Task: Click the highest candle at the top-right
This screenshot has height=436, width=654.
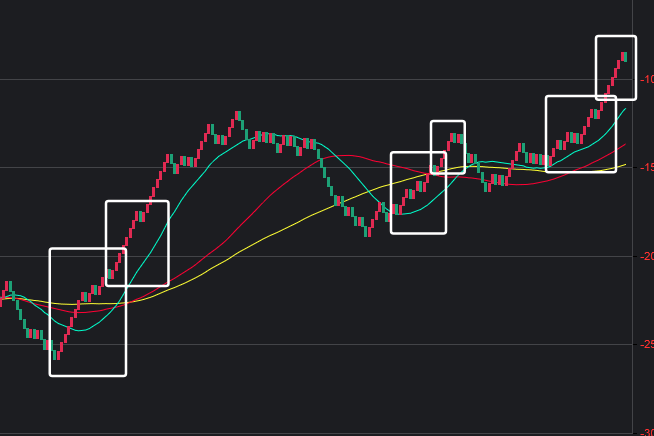Action: click(624, 56)
